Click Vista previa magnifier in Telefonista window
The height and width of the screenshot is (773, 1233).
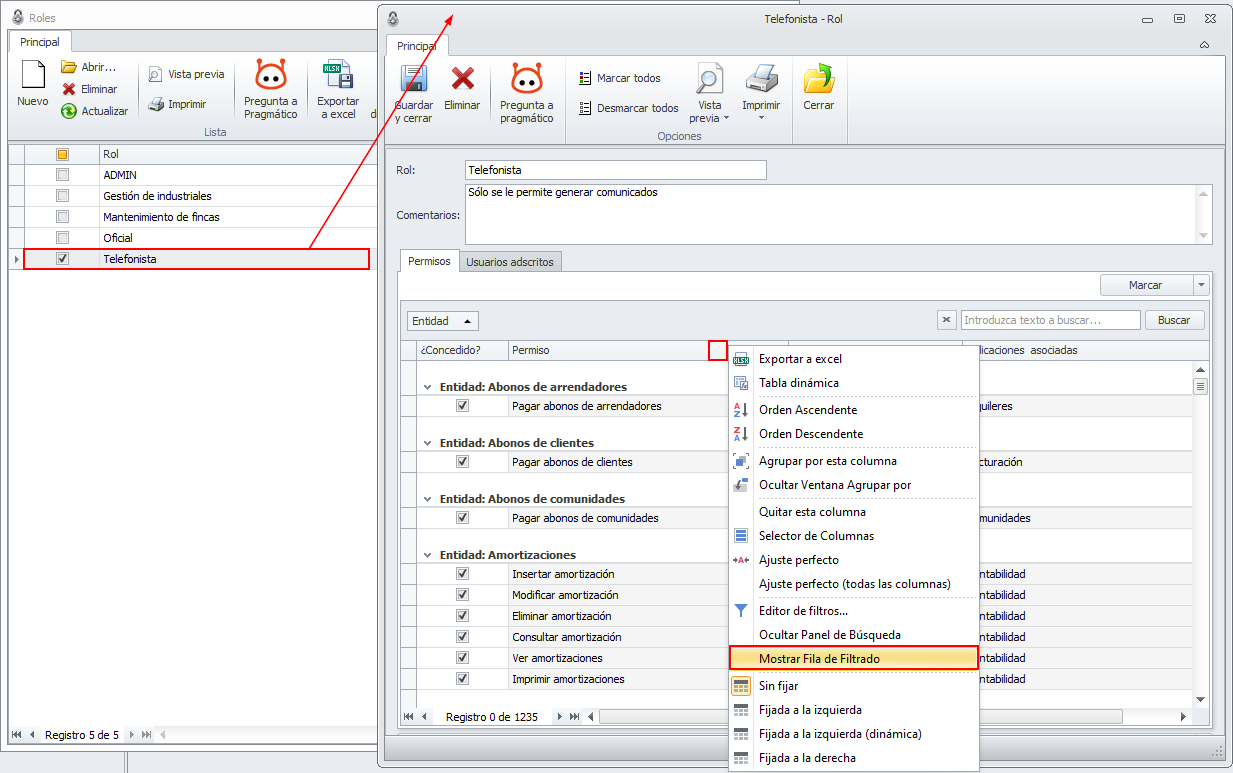(x=710, y=79)
